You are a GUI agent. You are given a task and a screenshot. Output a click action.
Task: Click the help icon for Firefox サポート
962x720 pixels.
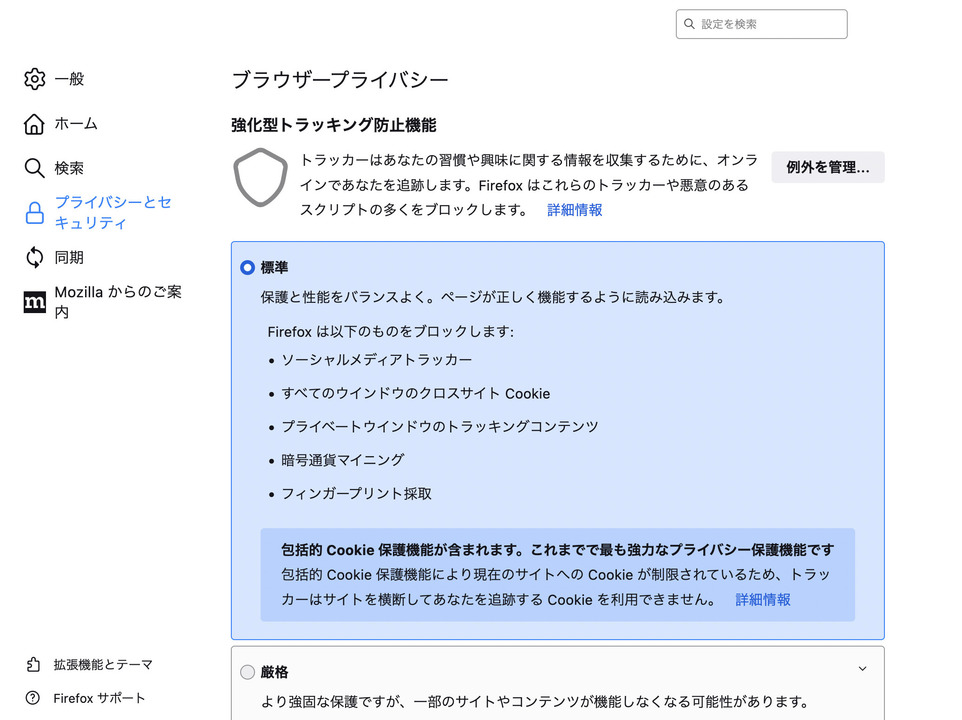coord(33,698)
